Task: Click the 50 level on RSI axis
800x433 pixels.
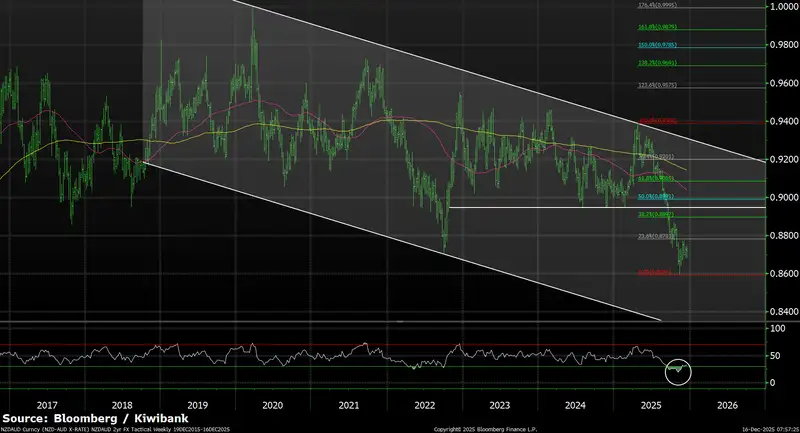Action: (774, 356)
